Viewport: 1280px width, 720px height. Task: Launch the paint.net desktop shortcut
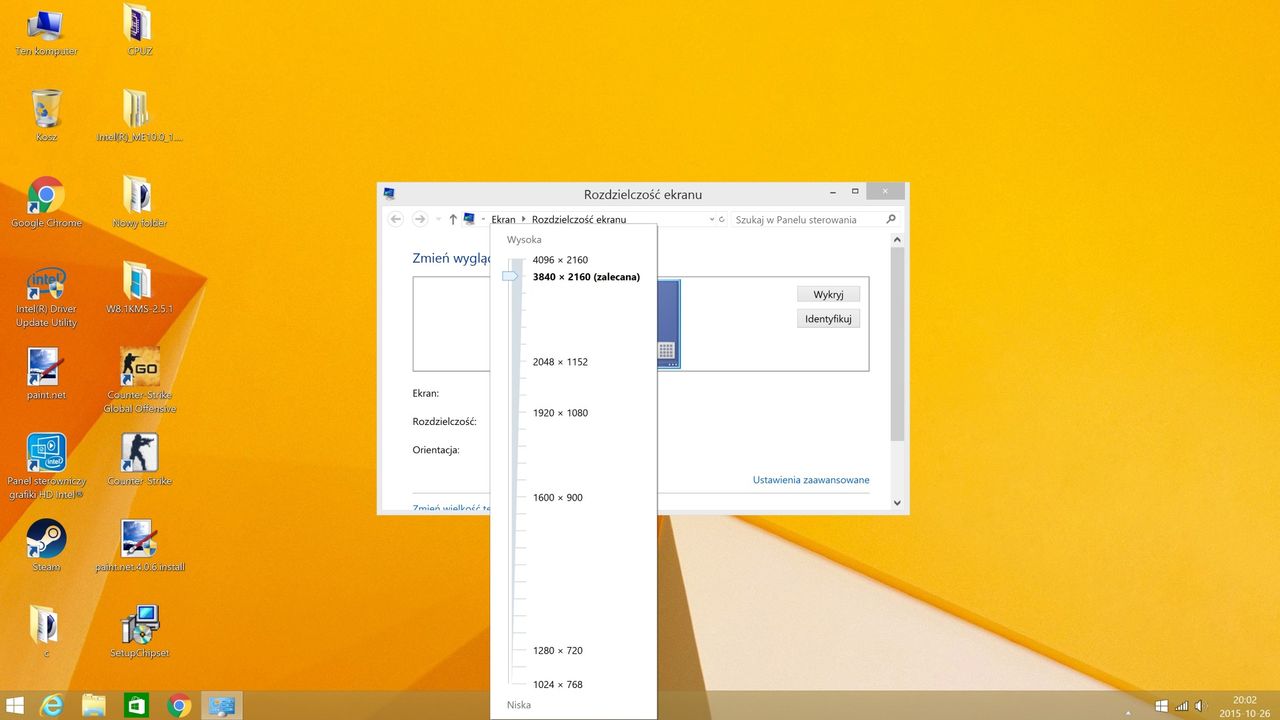pyautogui.click(x=46, y=375)
